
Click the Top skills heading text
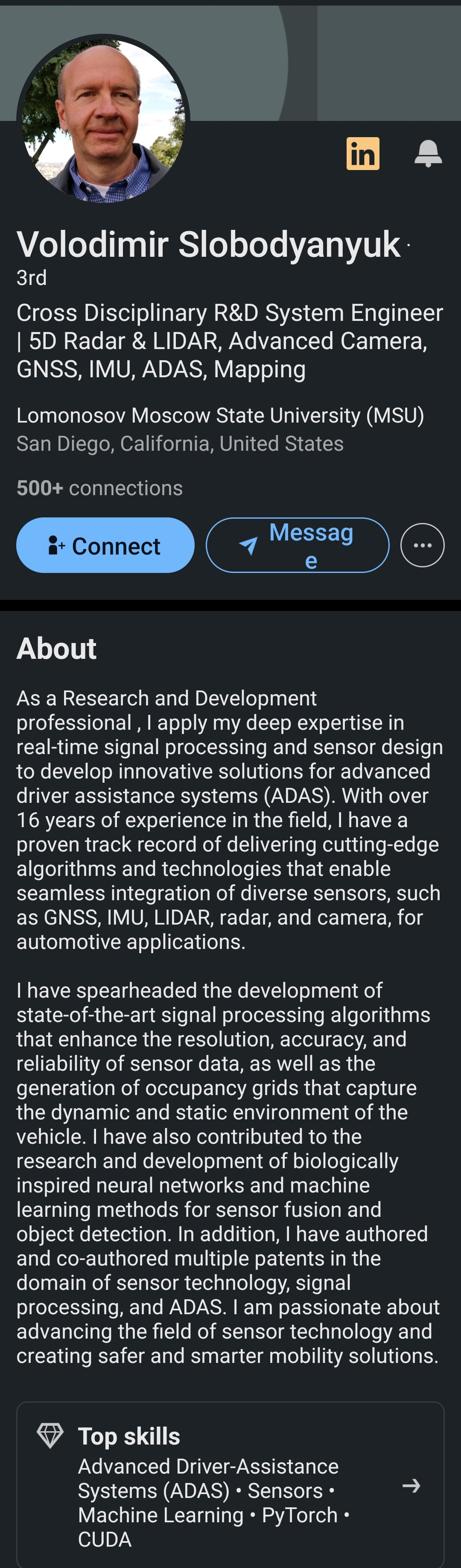(x=129, y=1436)
